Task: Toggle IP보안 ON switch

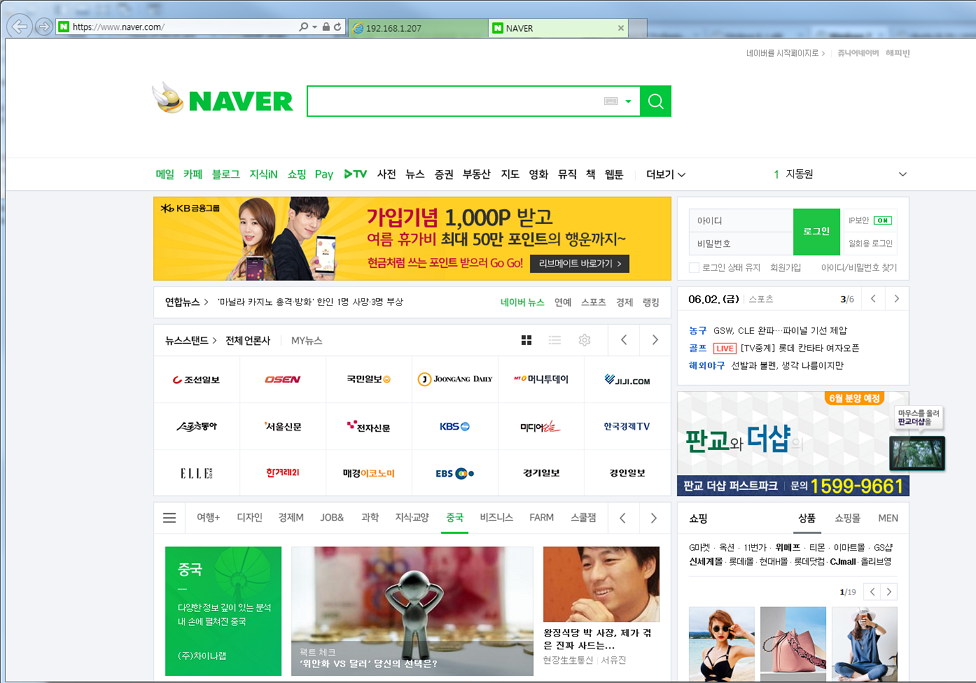Action: [x=881, y=220]
